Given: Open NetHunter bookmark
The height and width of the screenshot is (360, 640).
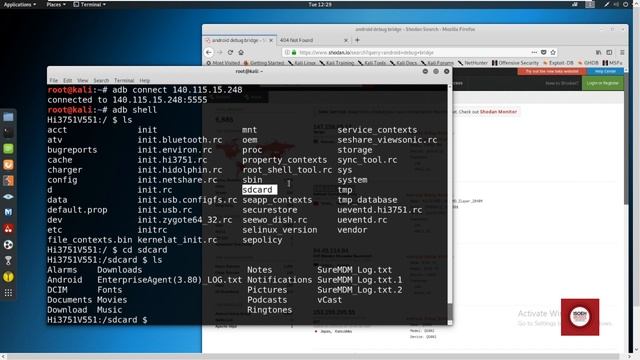Looking at the screenshot, I should [x=473, y=63].
